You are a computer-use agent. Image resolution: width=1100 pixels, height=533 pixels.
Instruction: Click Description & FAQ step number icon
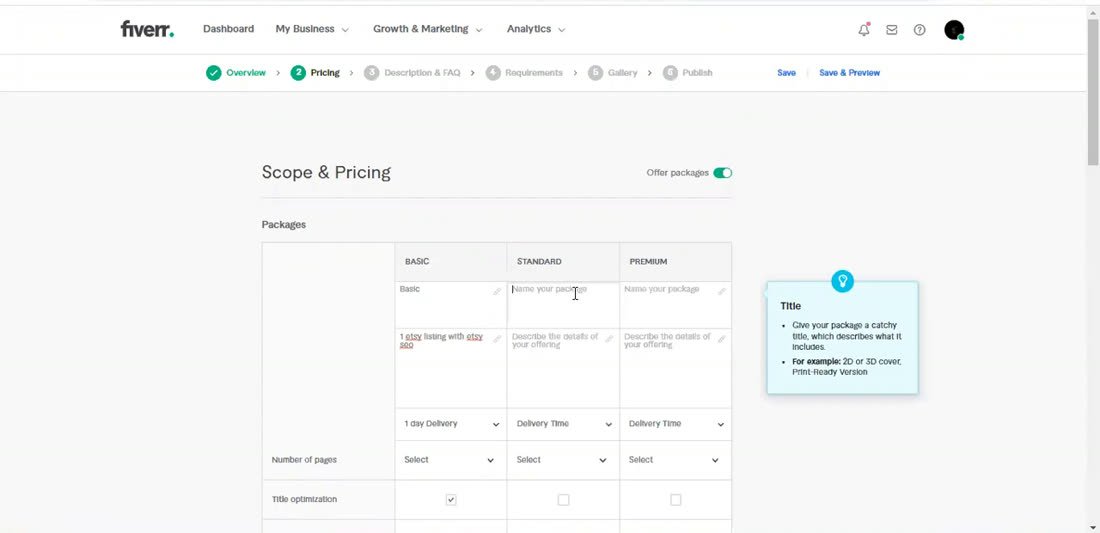coord(371,73)
